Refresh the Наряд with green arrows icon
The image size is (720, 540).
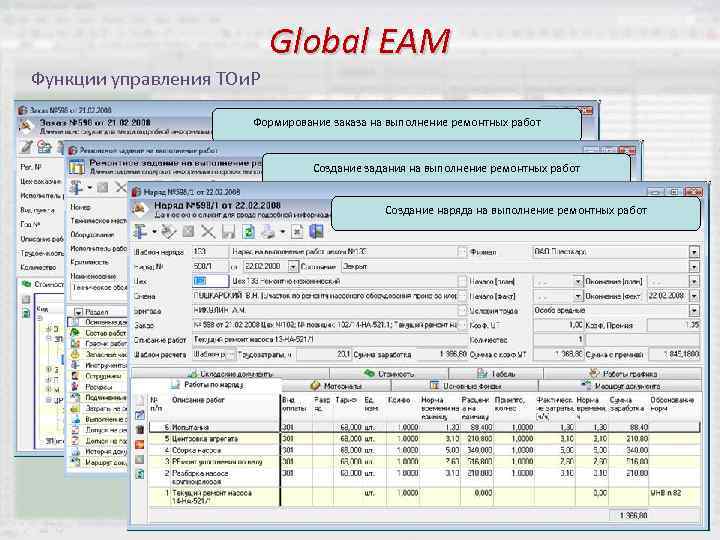pyautogui.click(x=248, y=231)
